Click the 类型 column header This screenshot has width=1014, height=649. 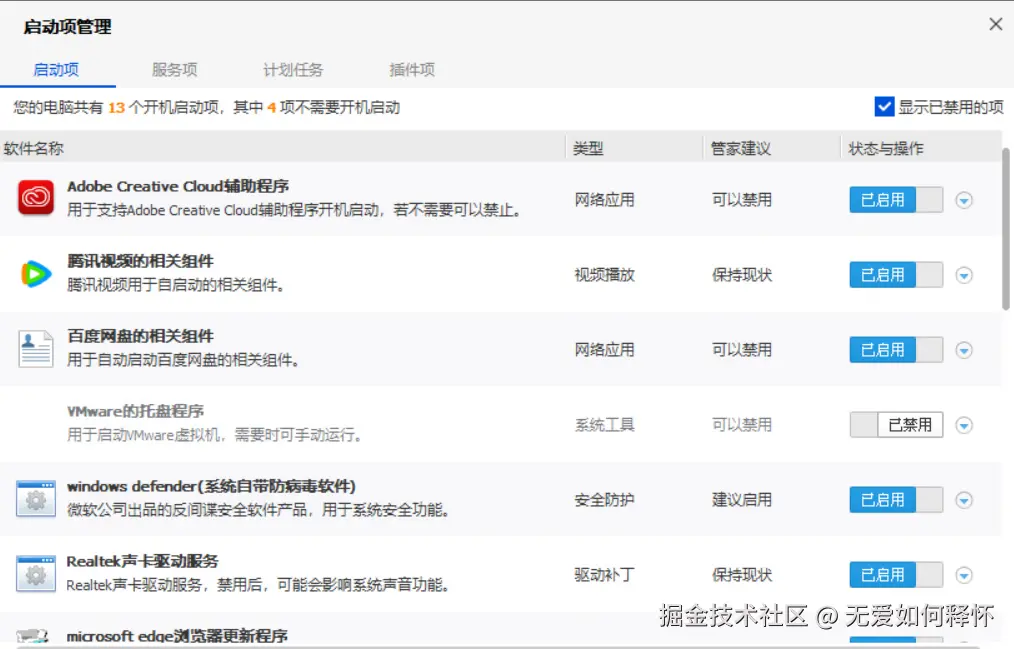(x=588, y=149)
